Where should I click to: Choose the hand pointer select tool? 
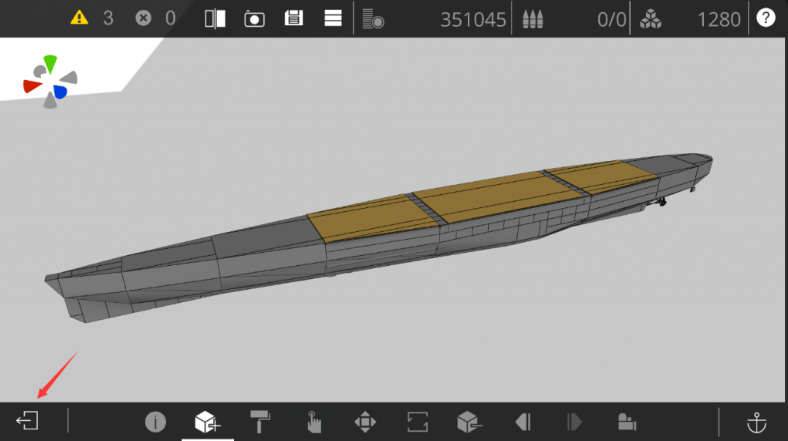tap(313, 421)
